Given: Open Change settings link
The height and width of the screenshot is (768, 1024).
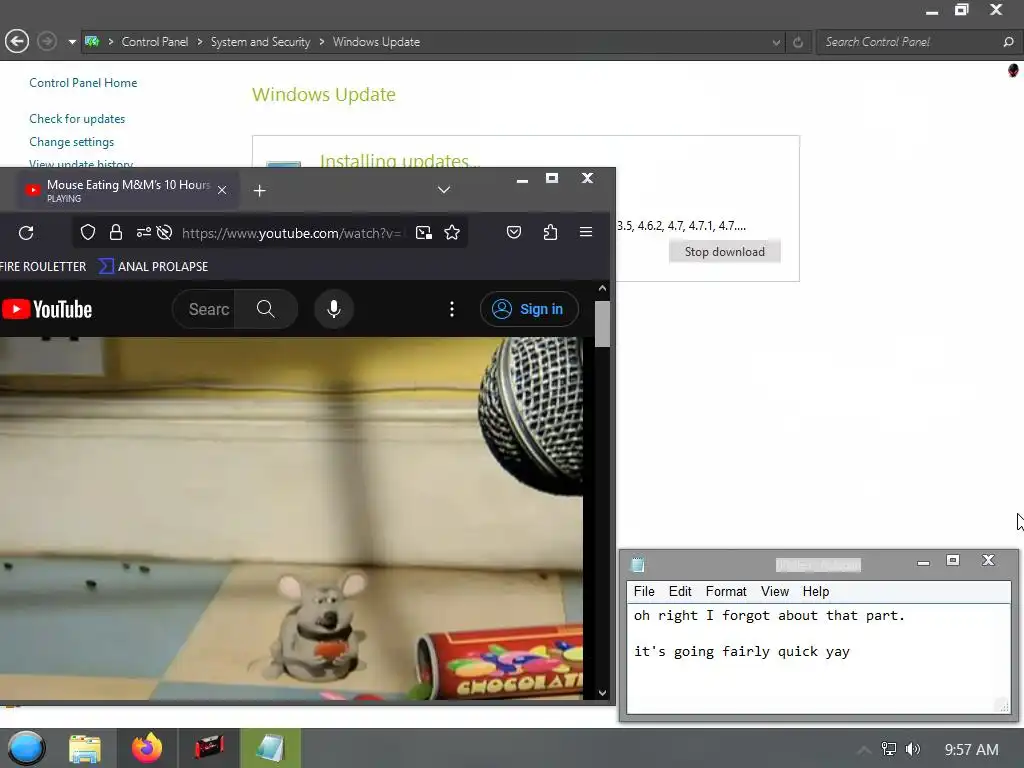Looking at the screenshot, I should 71,142.
